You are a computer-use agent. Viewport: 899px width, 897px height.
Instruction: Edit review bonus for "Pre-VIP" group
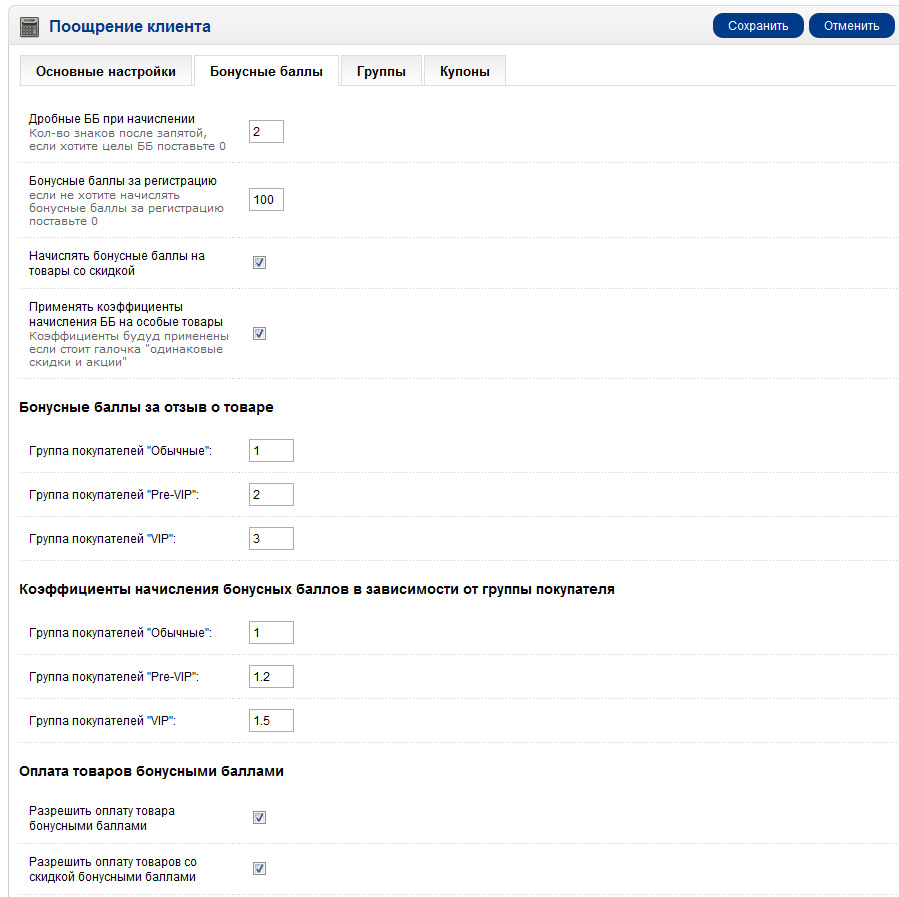pyautogui.click(x=271, y=495)
